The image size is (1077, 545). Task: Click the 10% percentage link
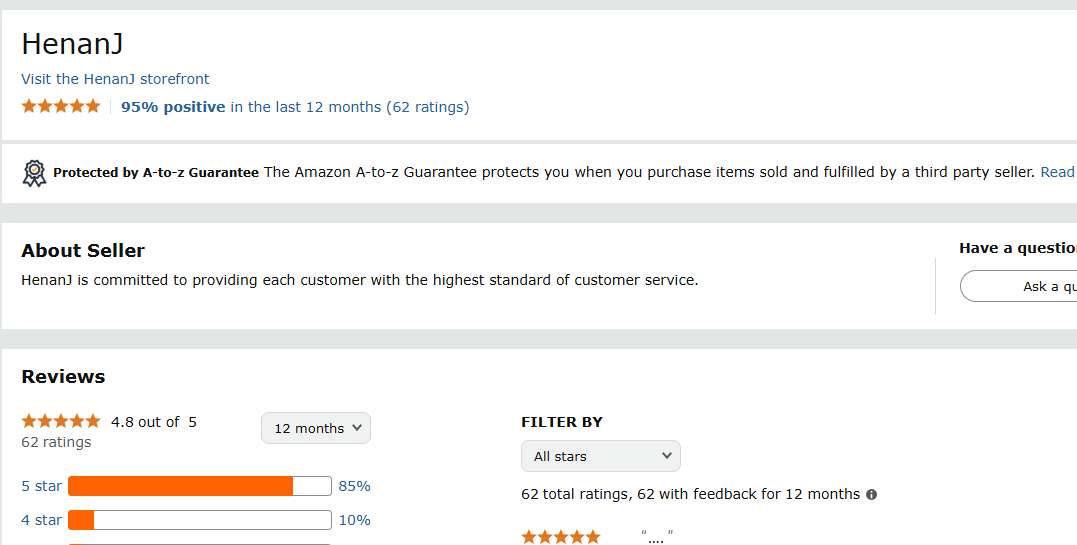click(x=354, y=520)
